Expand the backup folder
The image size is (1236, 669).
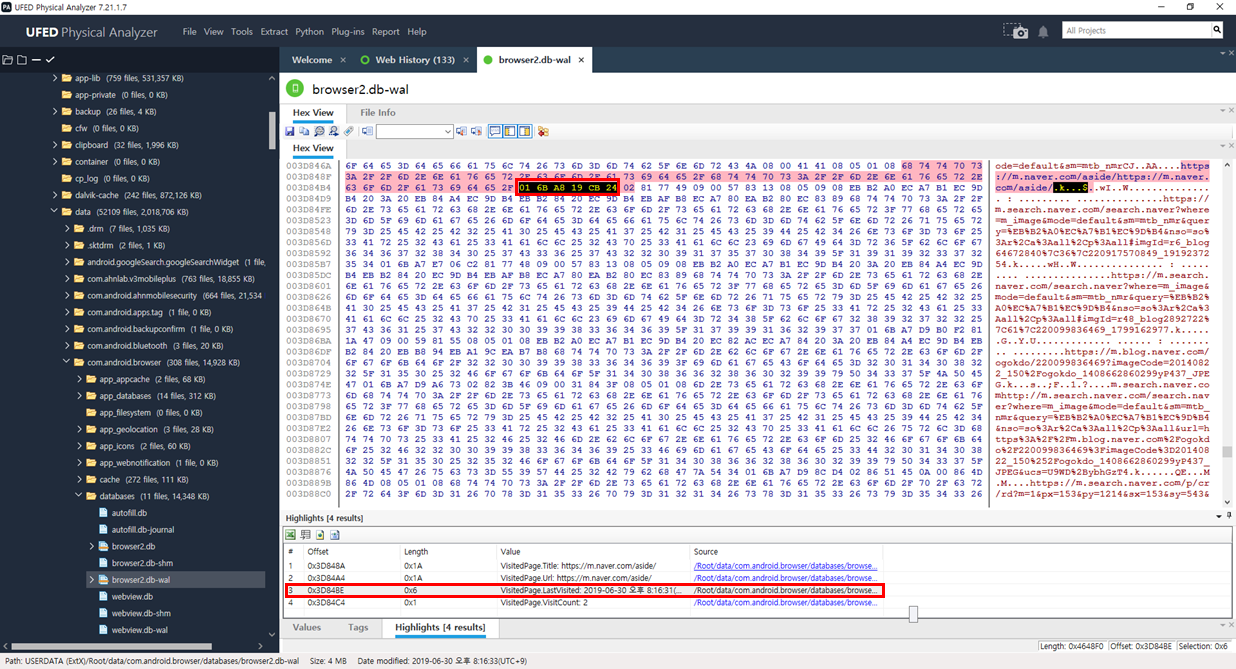pos(55,111)
